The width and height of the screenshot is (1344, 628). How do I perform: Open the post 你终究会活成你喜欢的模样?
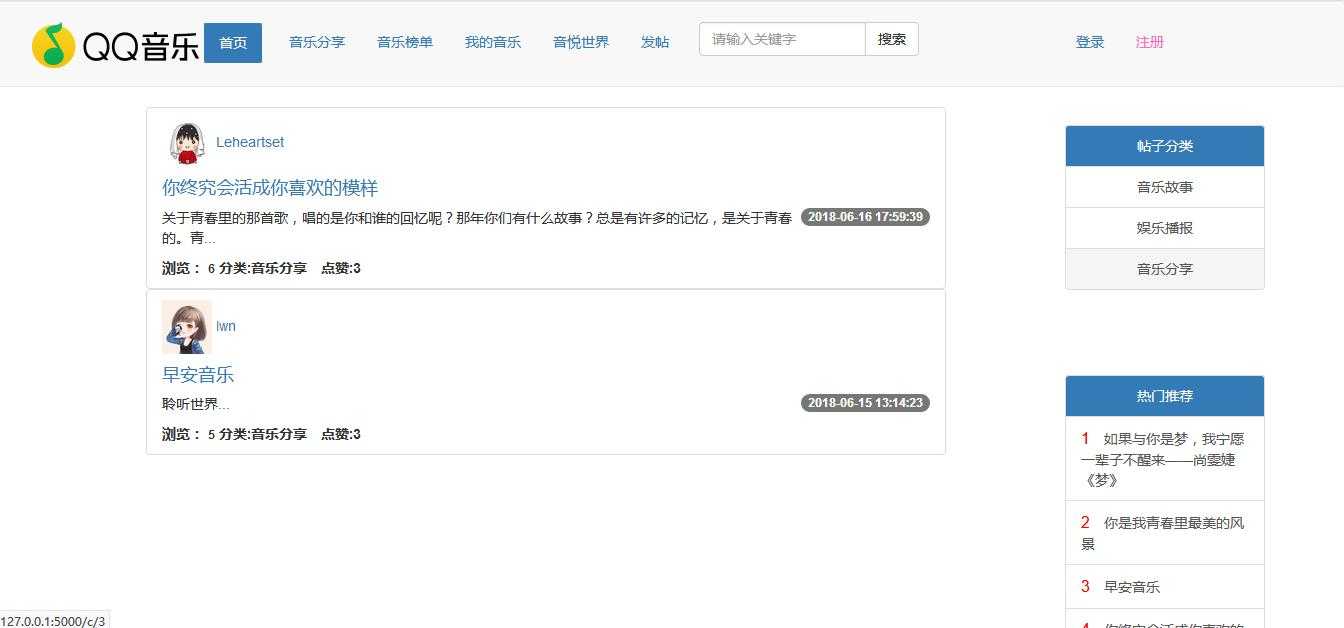click(270, 188)
